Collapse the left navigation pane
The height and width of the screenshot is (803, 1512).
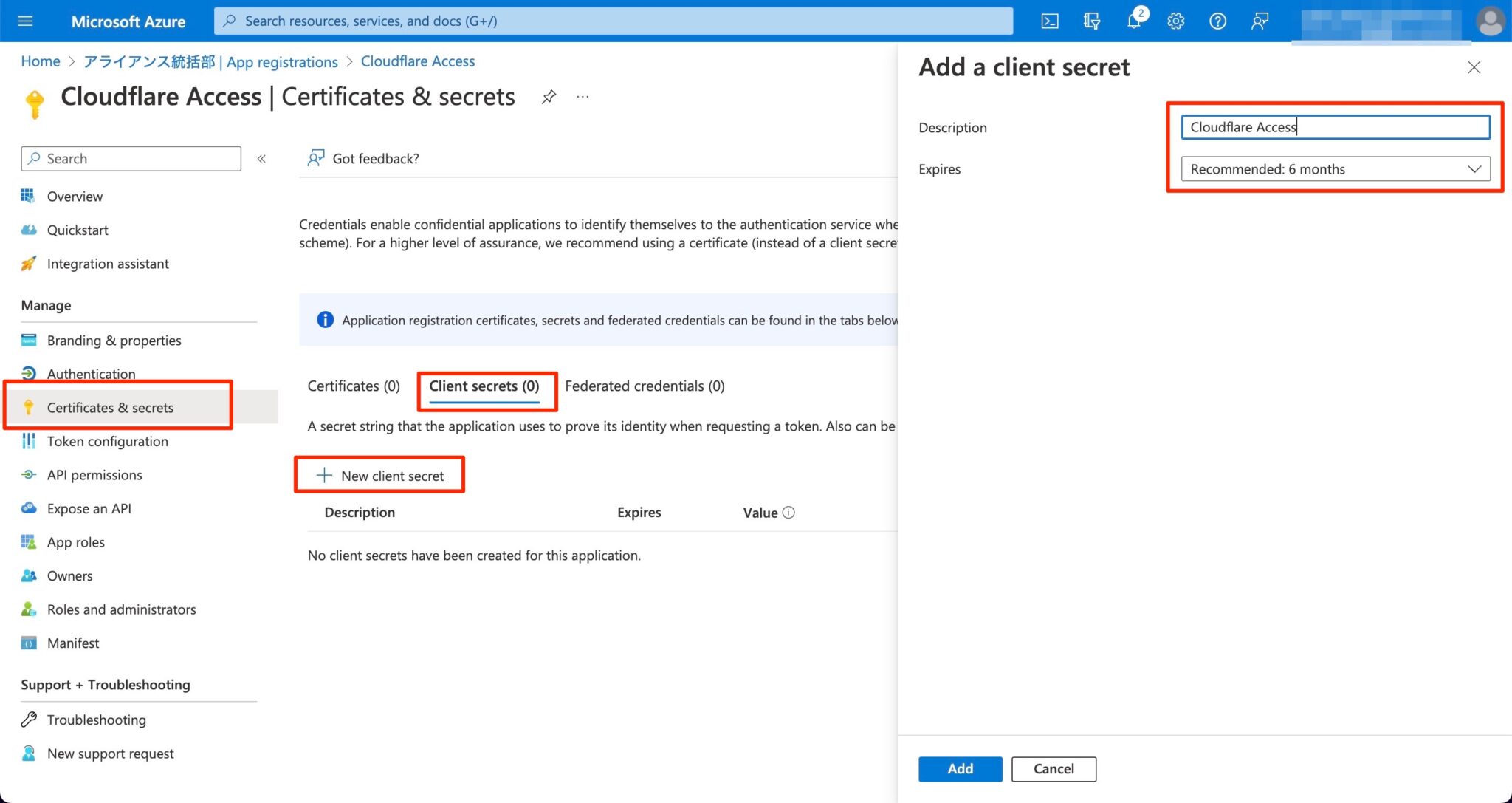[261, 158]
